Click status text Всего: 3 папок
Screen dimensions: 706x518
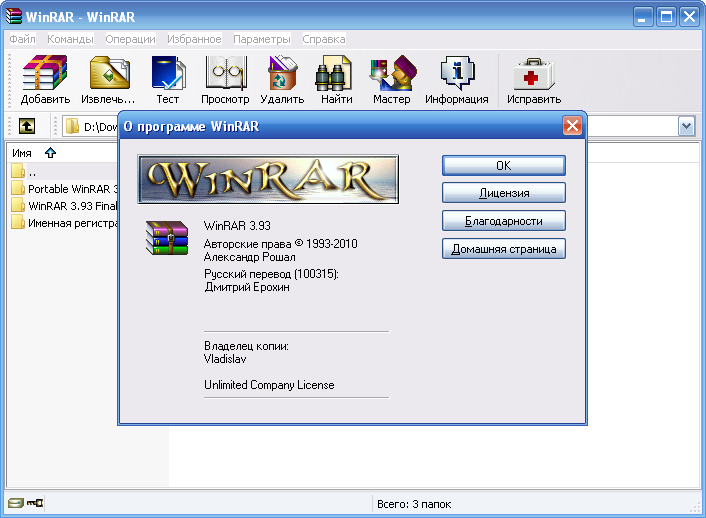[x=414, y=504]
